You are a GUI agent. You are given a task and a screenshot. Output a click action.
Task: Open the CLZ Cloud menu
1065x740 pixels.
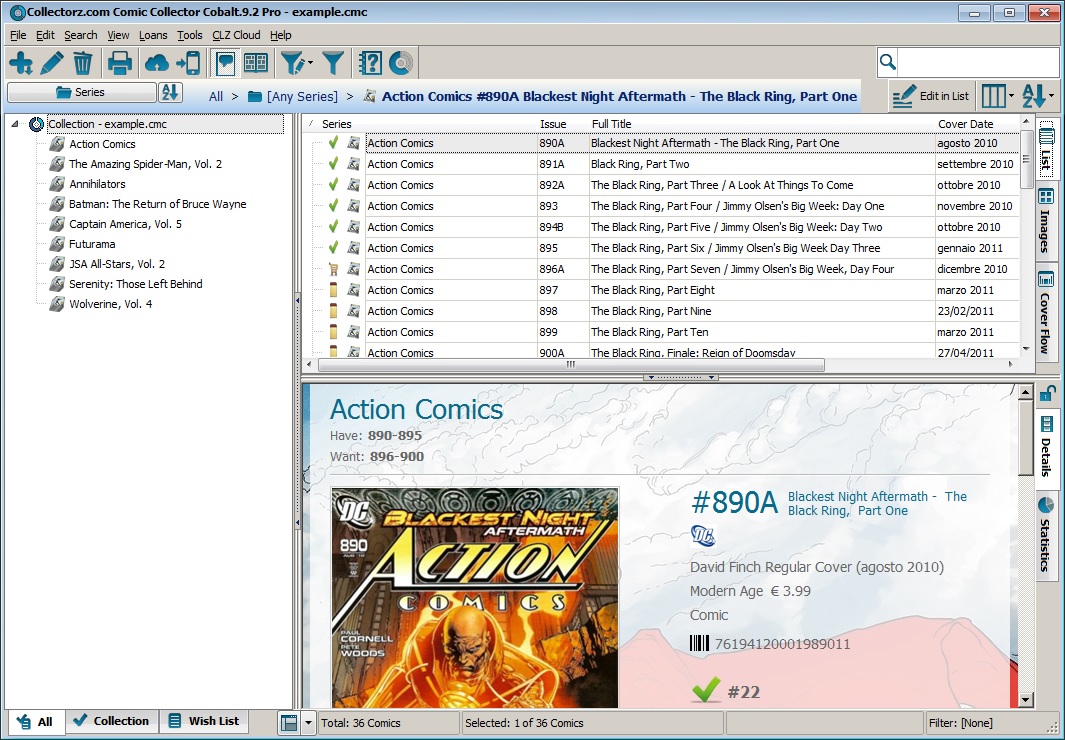tap(236, 35)
